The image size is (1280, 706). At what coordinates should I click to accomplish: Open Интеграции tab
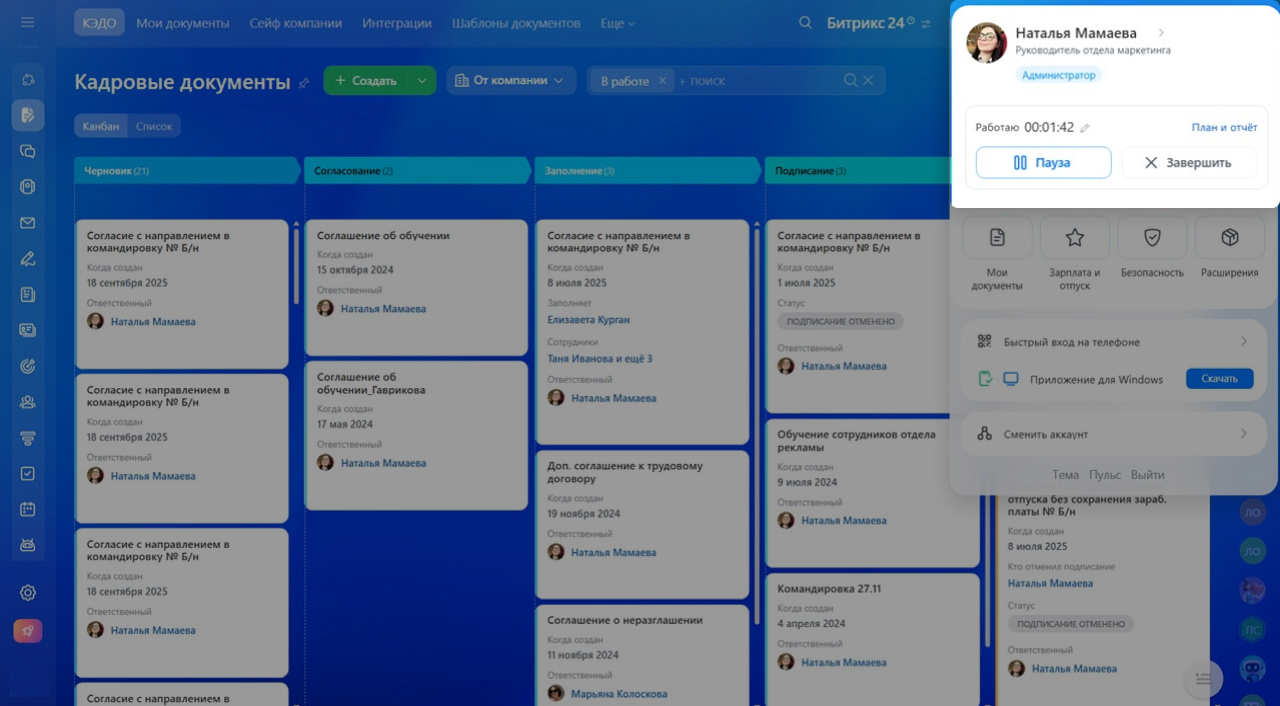tap(397, 23)
